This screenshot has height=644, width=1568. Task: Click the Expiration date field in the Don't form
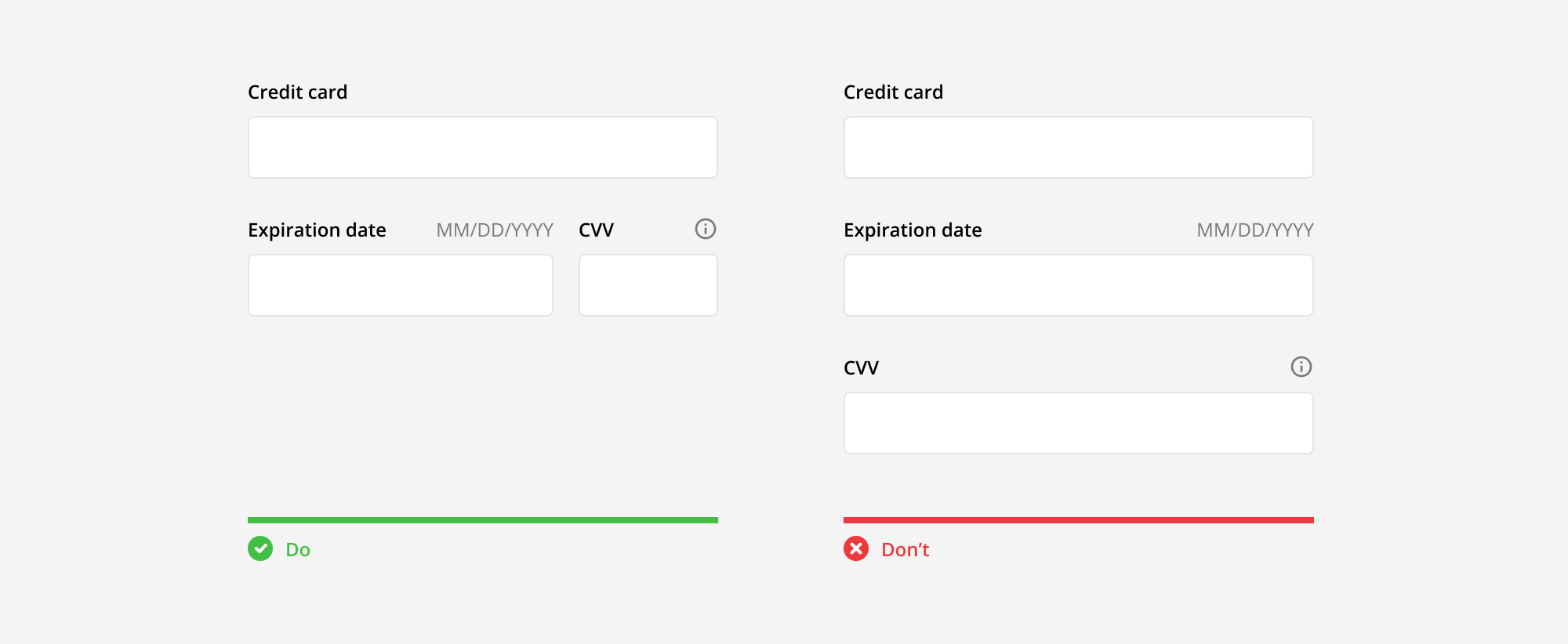pos(1078,284)
